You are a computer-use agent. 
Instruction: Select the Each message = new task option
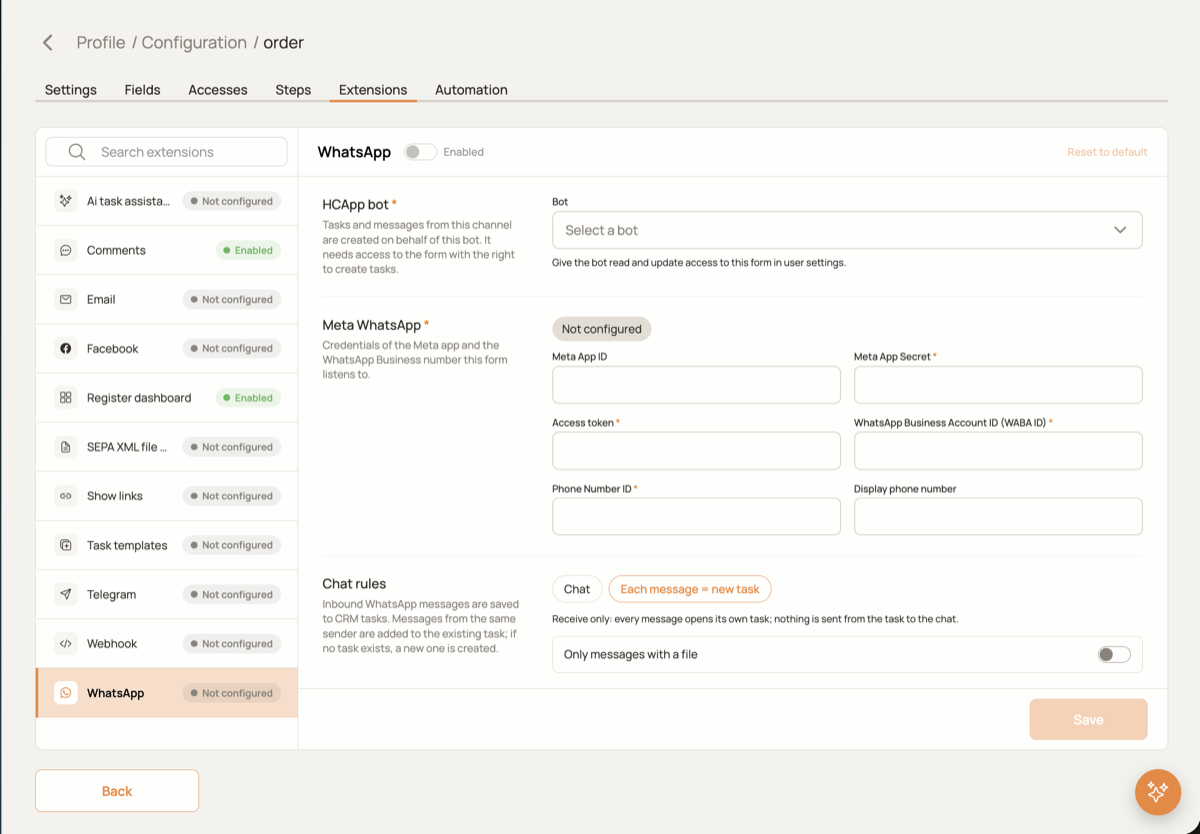pos(690,589)
